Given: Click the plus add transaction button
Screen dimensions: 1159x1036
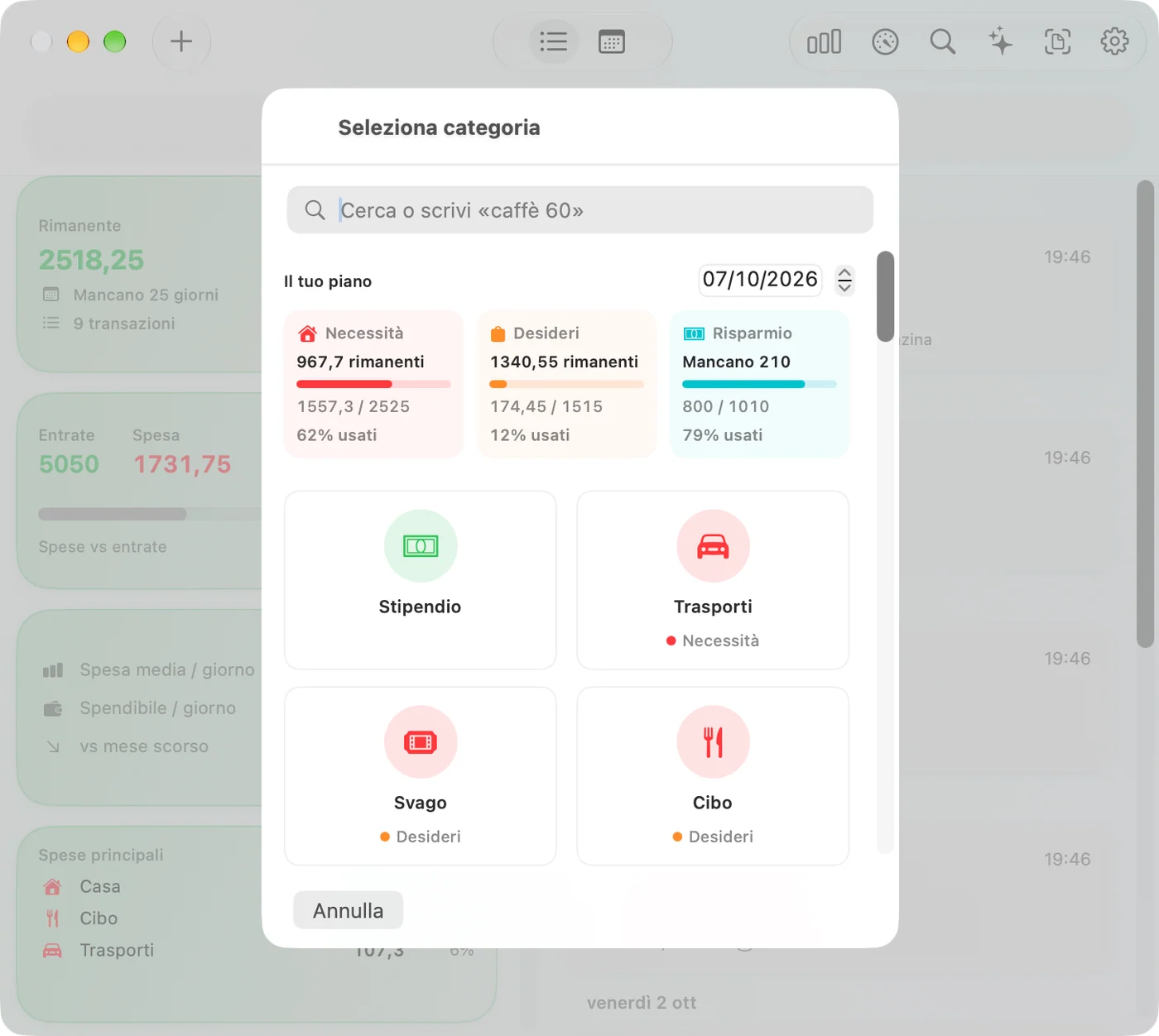Looking at the screenshot, I should click(181, 41).
